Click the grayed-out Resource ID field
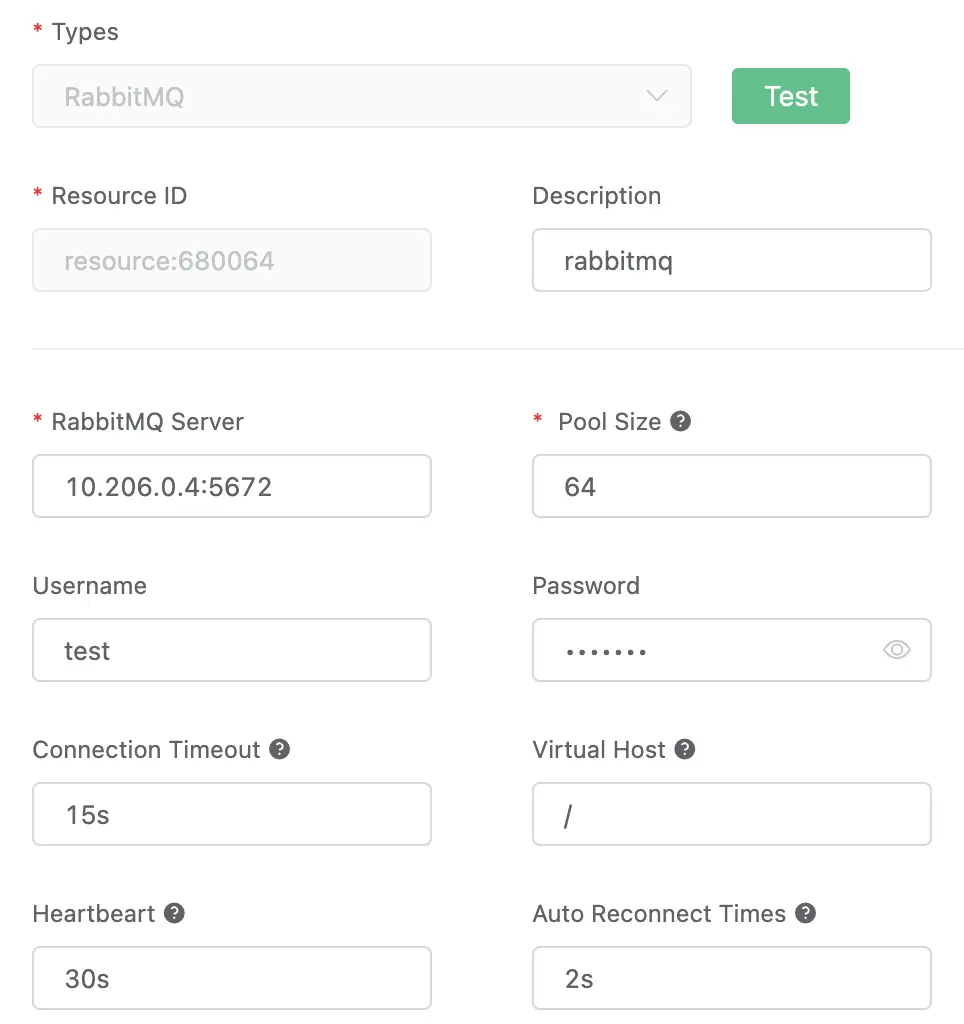This screenshot has height=1024, width=964. click(x=231, y=260)
